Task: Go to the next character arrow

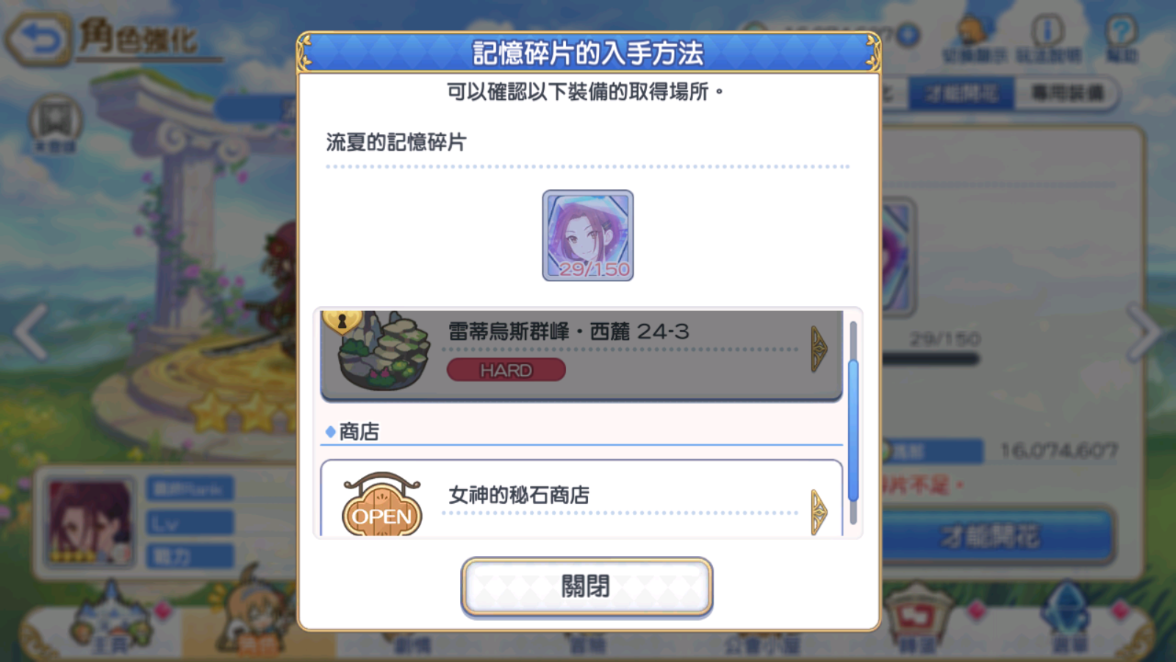Action: (1144, 331)
